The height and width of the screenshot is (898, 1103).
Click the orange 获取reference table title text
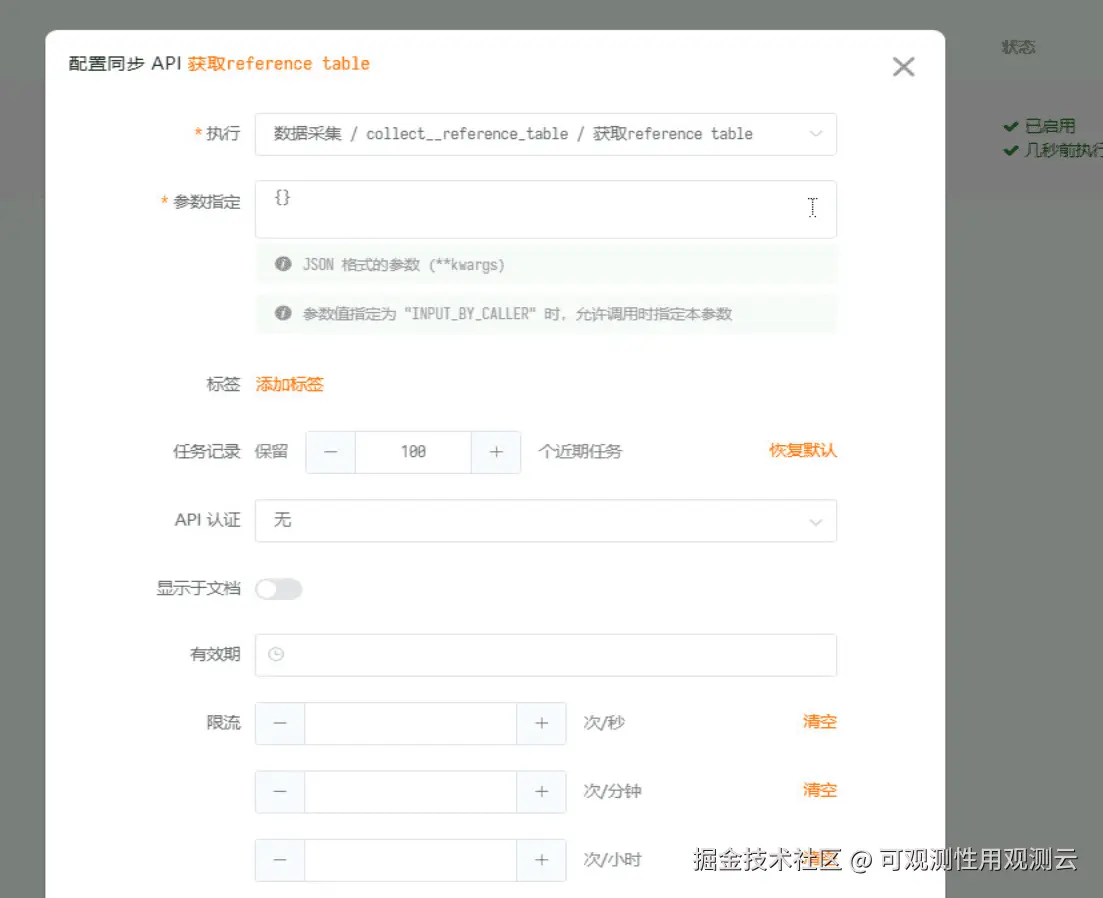(x=279, y=63)
